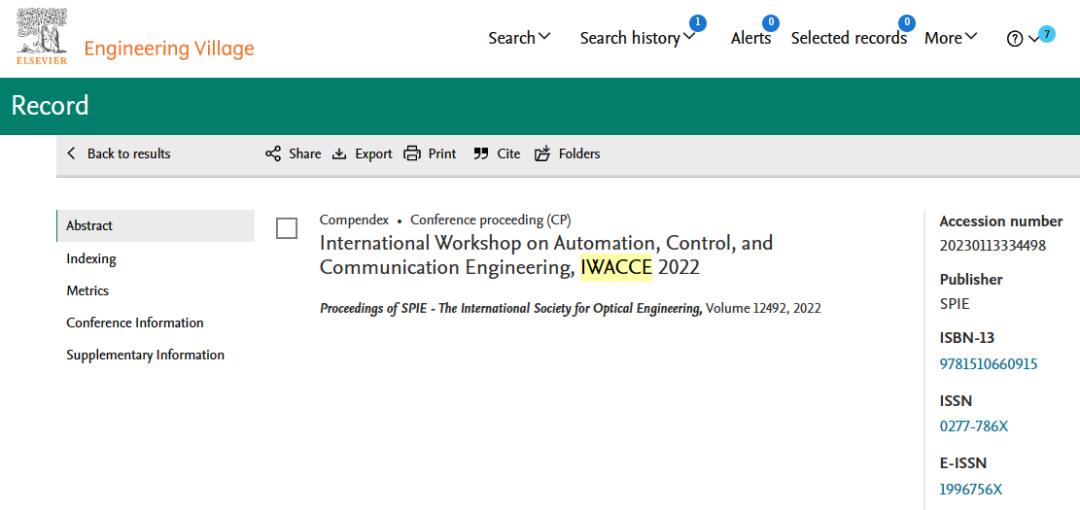Switch to the Indexing section tab

[91, 259]
